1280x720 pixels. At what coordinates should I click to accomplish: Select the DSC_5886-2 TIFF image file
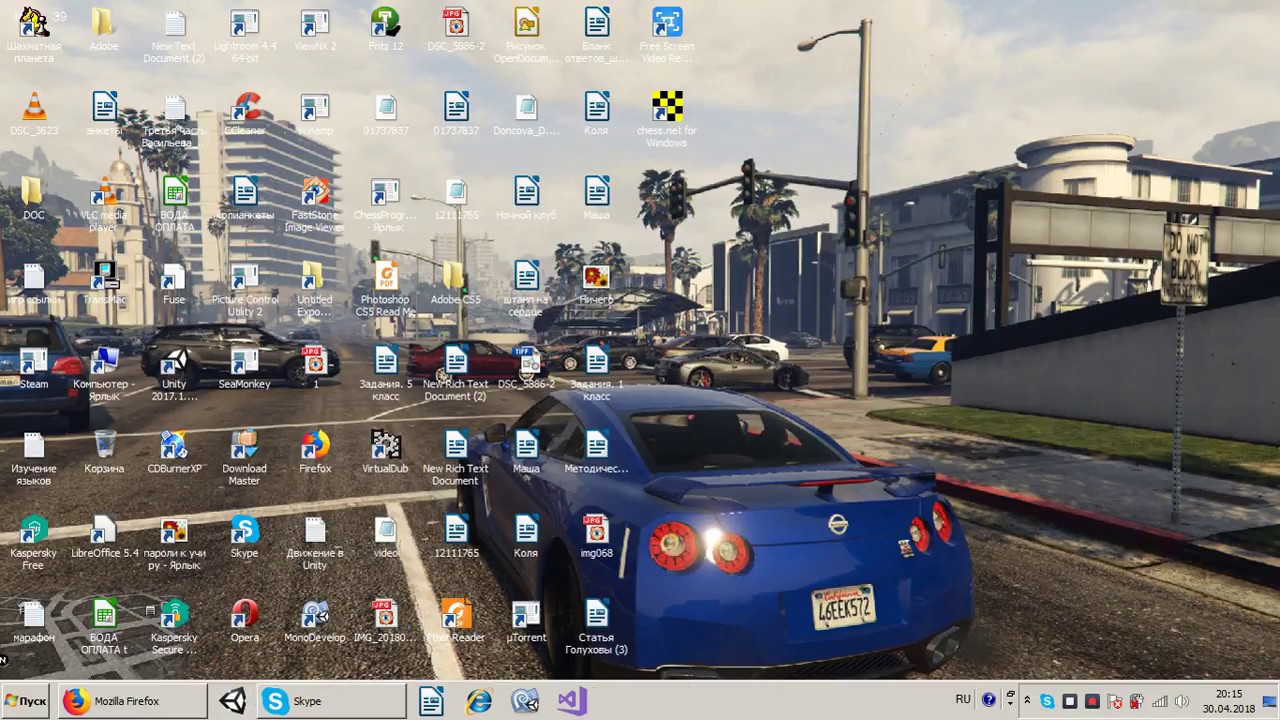pos(527,367)
